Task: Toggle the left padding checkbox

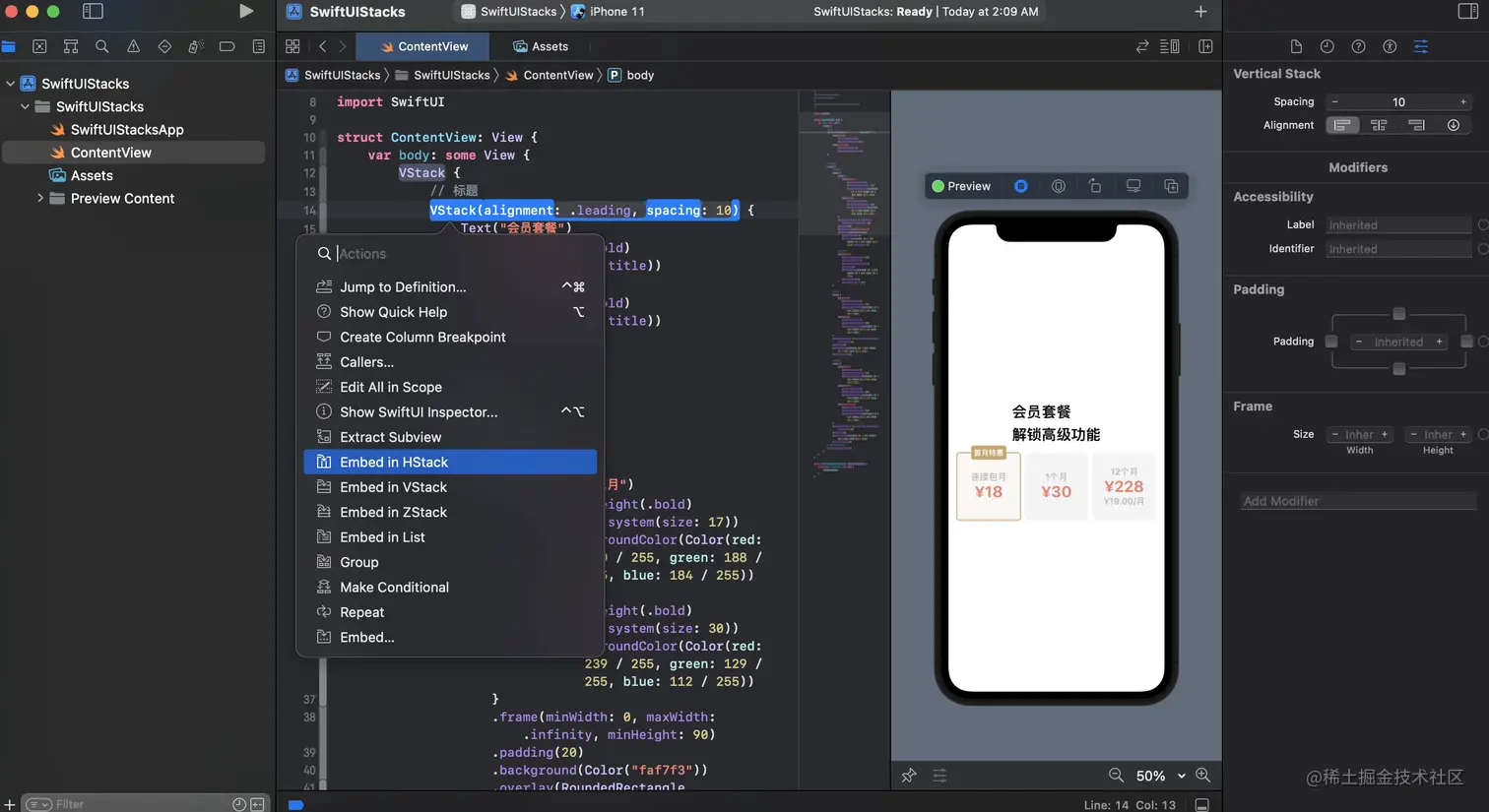Action: coord(1331,342)
